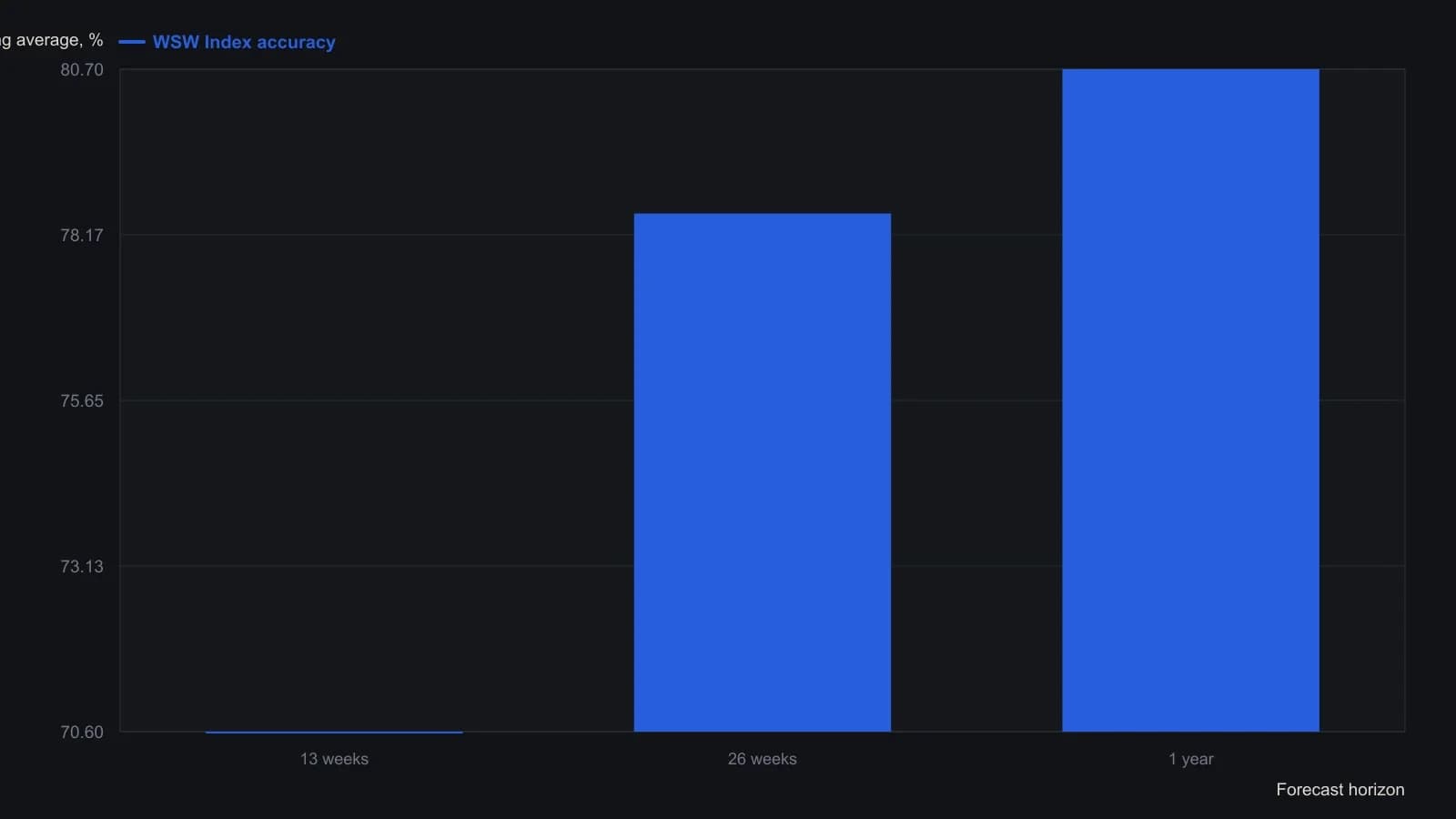Select the 13 weeks bar sliver

334,732
